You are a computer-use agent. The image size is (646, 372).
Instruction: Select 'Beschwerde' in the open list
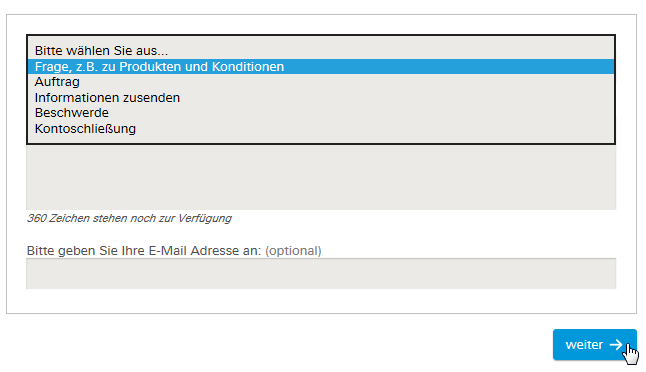(321, 113)
